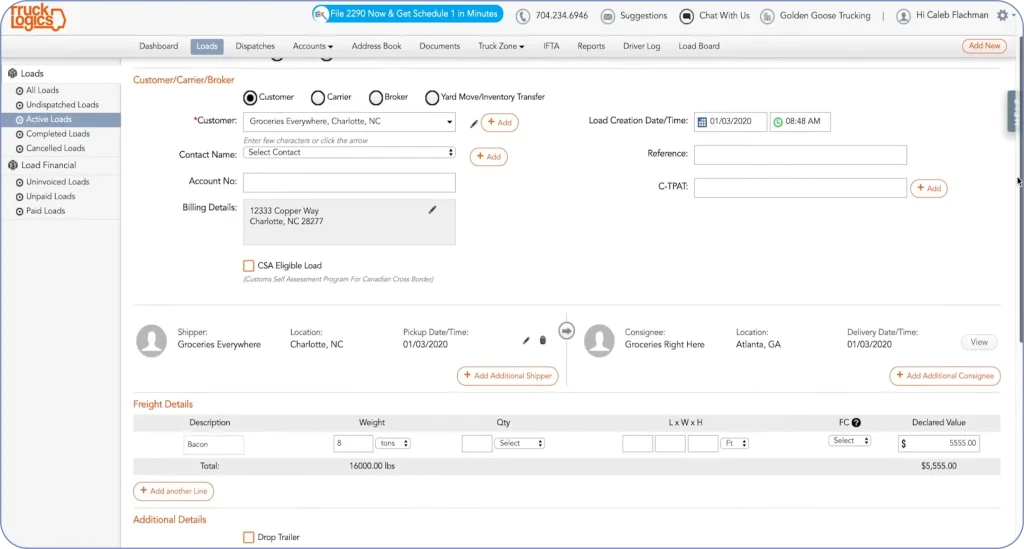1024x549 pixels.
Task: Click the bullet icon next to Unpaid Loads
Action: pyautogui.click(x=20, y=196)
